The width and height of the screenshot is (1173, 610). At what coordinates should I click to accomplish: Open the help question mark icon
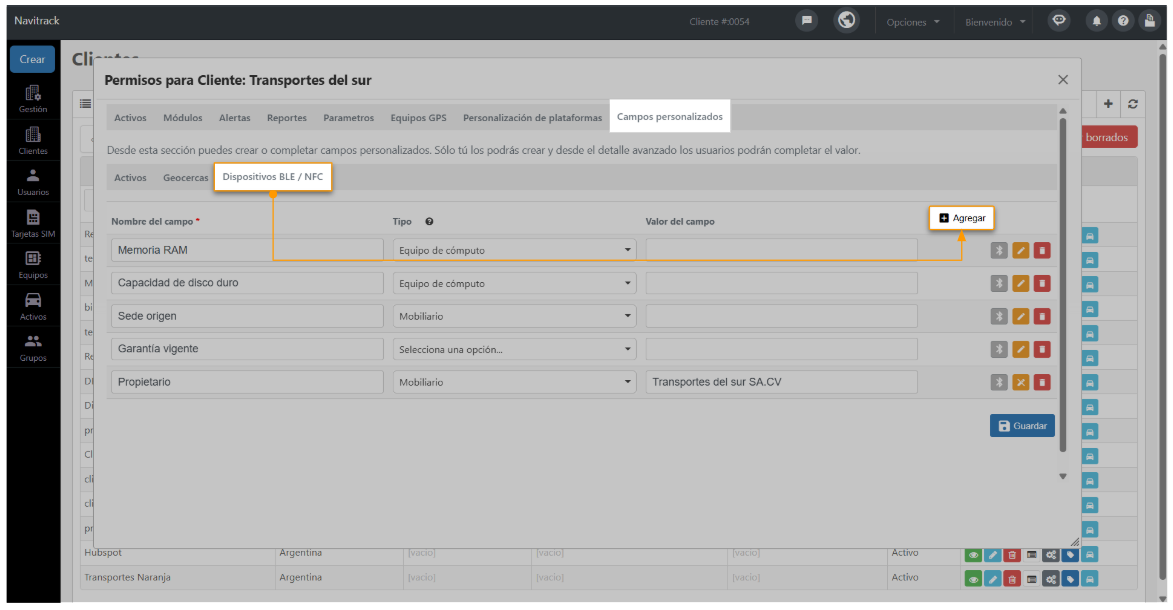1123,21
